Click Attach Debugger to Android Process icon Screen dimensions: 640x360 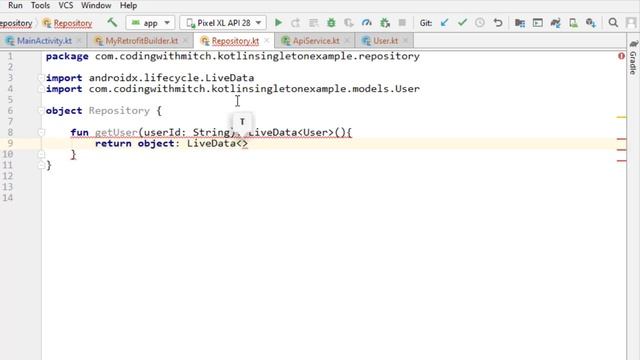(384, 23)
